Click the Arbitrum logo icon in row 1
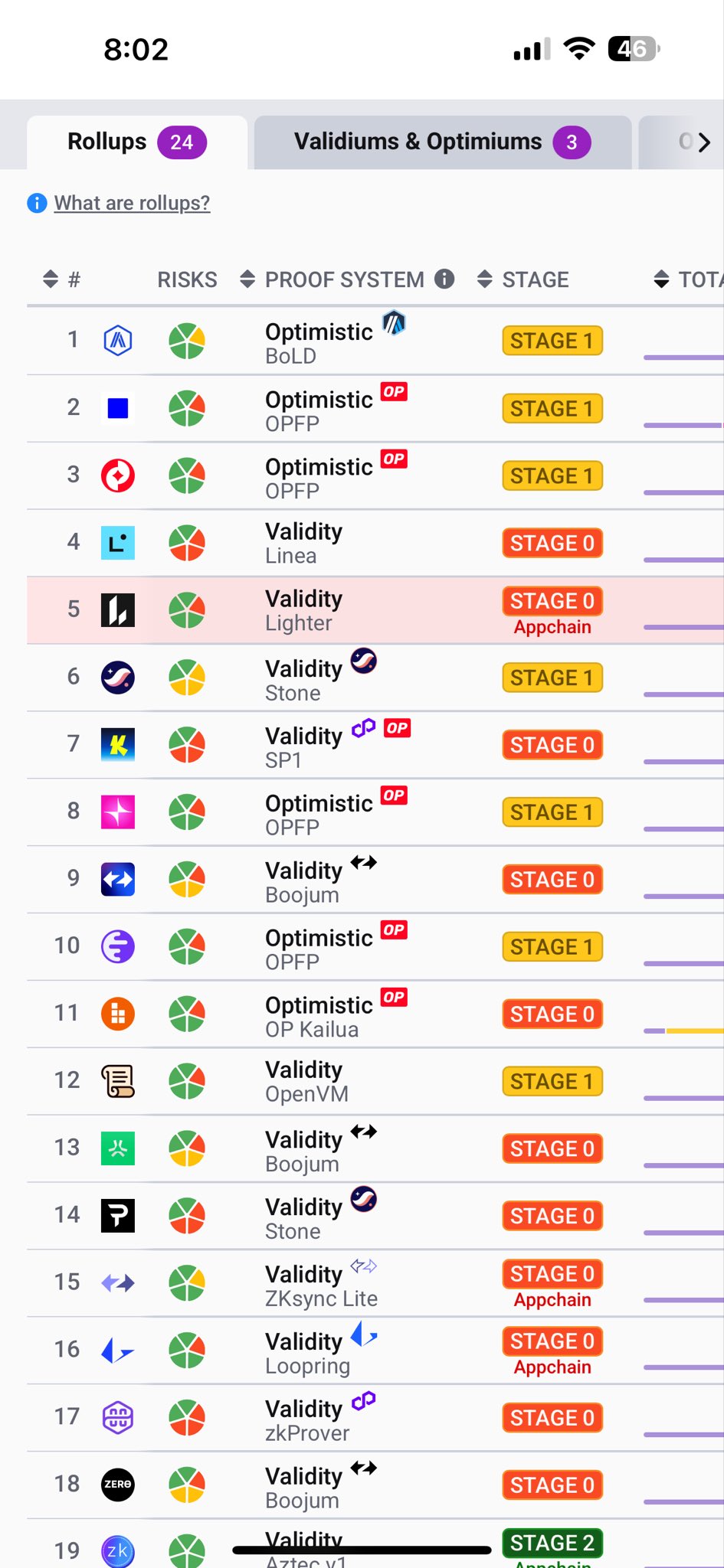The image size is (724, 1568). click(x=118, y=340)
